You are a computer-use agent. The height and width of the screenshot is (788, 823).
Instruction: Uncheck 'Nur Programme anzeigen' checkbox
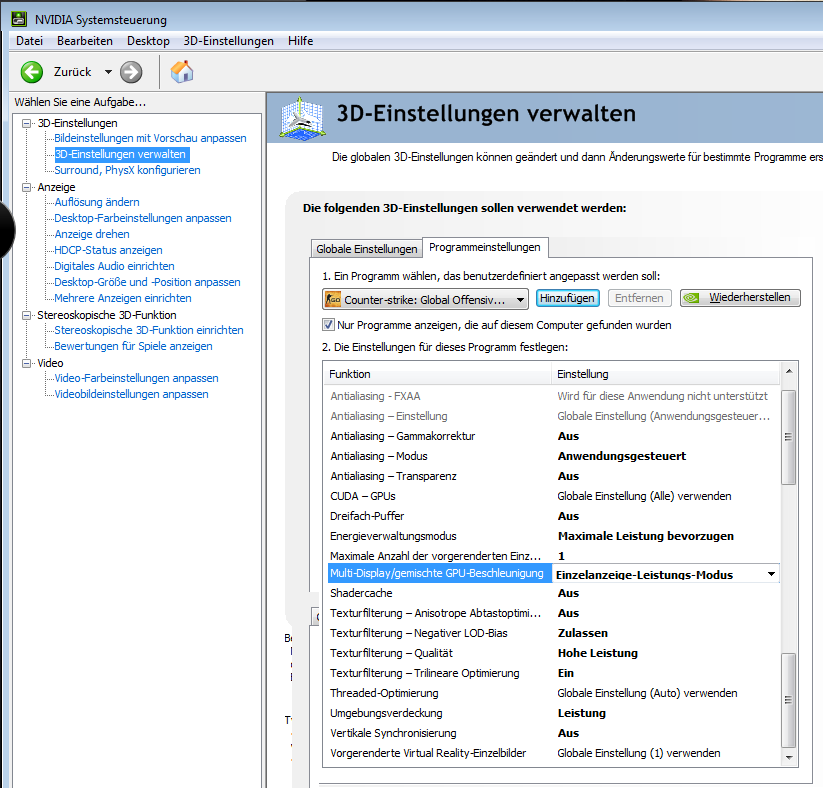[x=329, y=325]
